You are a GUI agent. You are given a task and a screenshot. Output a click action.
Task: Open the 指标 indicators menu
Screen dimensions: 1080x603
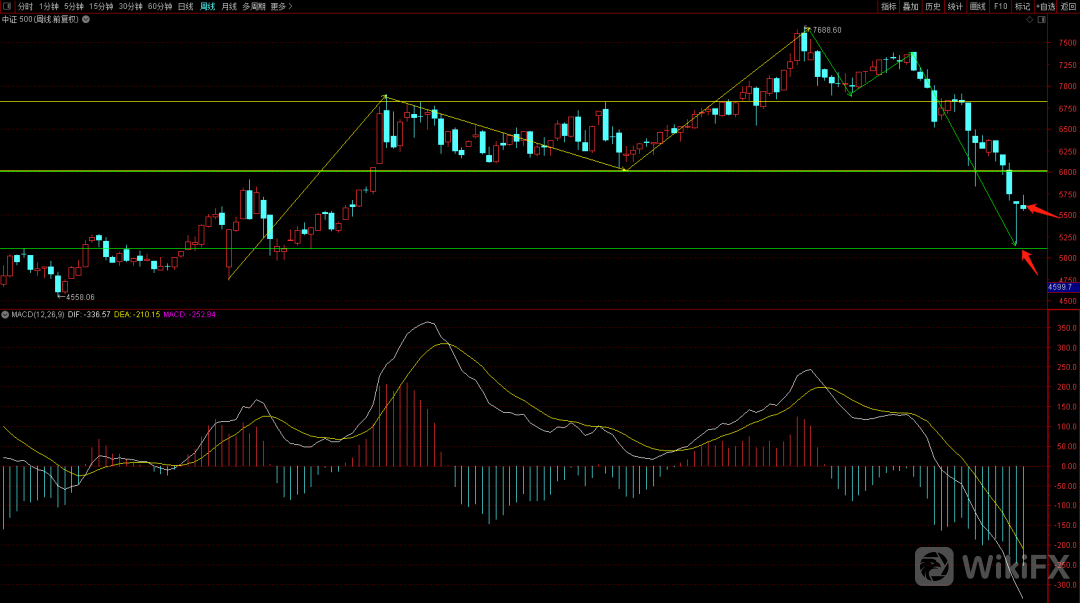(x=889, y=6)
